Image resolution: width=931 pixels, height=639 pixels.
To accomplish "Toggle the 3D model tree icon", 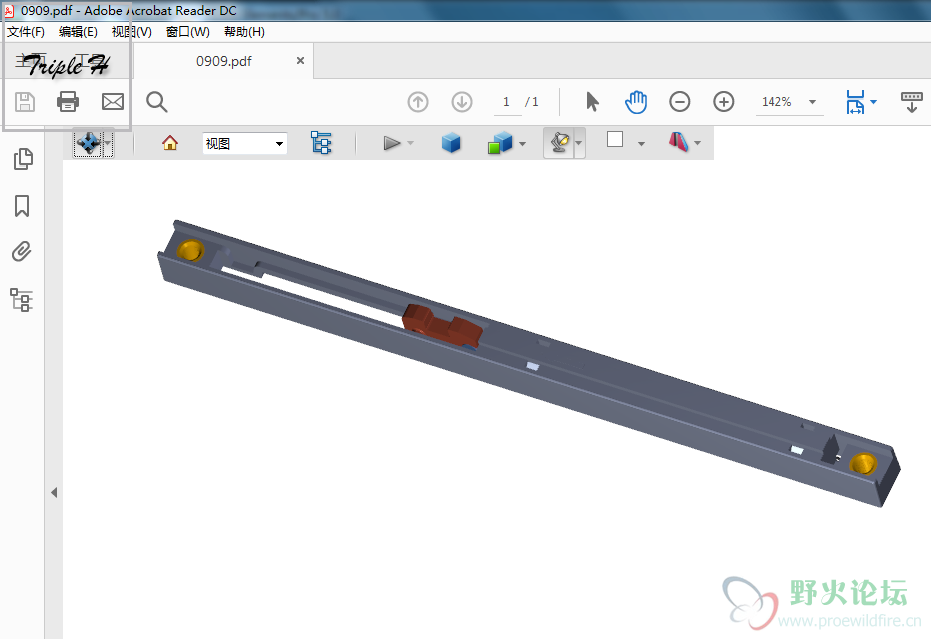I will click(x=321, y=143).
